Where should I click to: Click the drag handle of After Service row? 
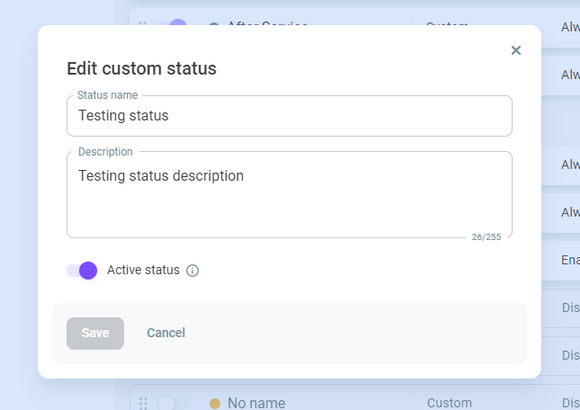142,24
